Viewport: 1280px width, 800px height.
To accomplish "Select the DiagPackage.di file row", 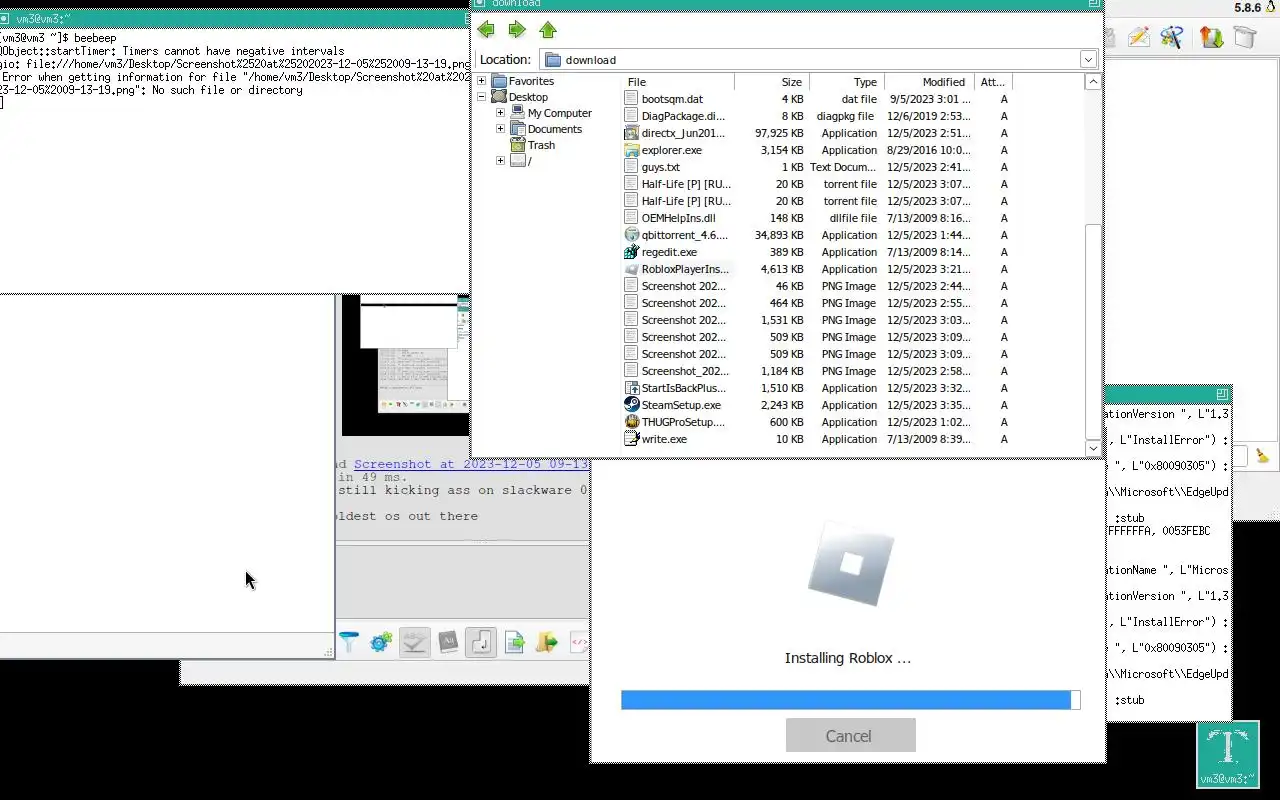I will point(818,116).
